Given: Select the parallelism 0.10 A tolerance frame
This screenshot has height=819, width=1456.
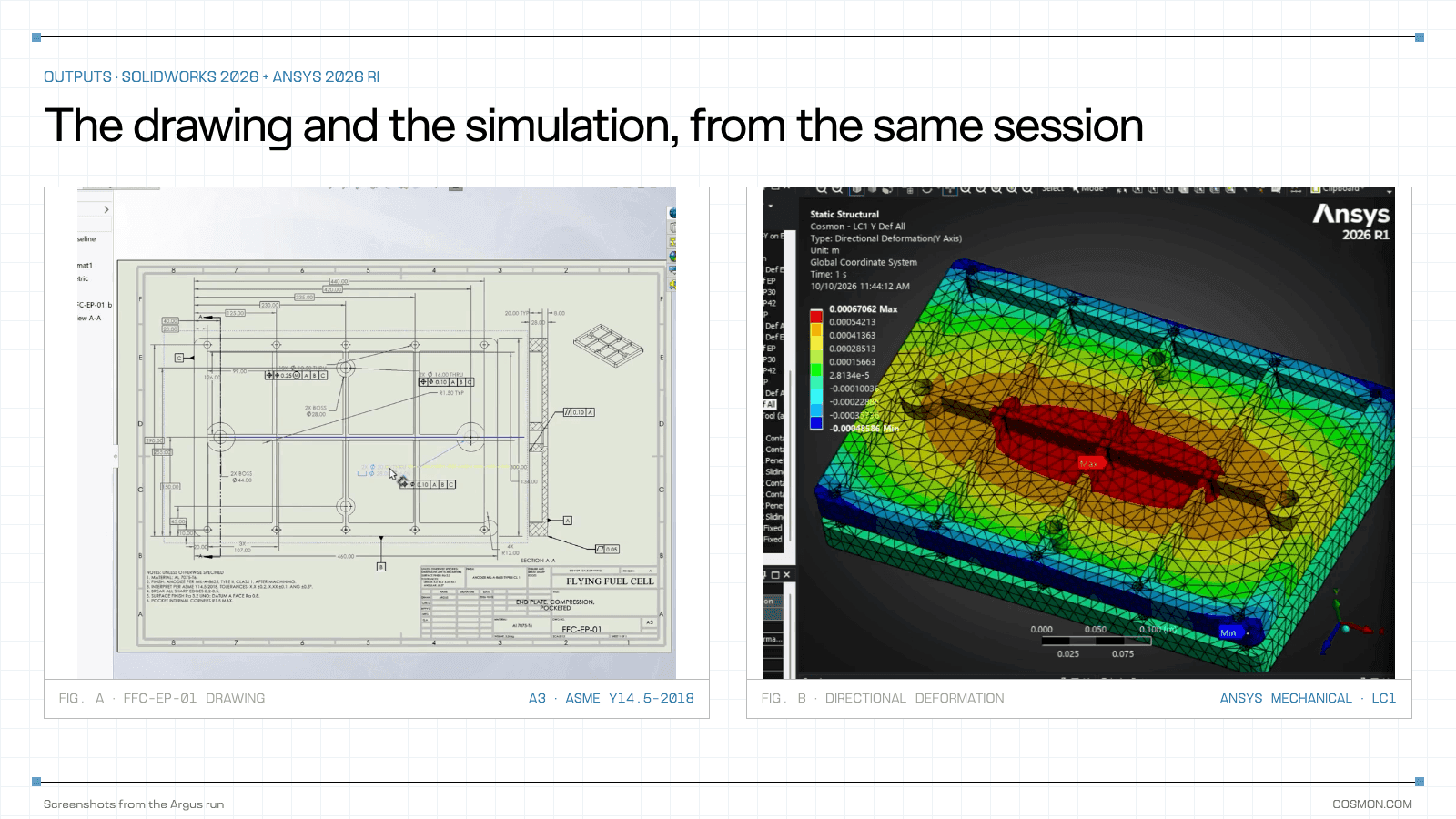Looking at the screenshot, I should tap(579, 412).
